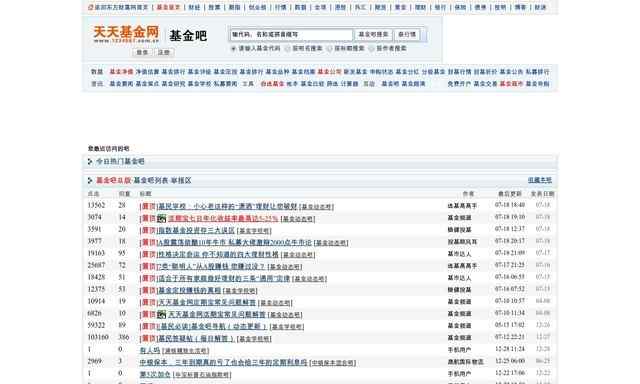Click the green picture icon in the 6826-view row
The width and height of the screenshot is (640, 384).
pyautogui.click(x=162, y=315)
